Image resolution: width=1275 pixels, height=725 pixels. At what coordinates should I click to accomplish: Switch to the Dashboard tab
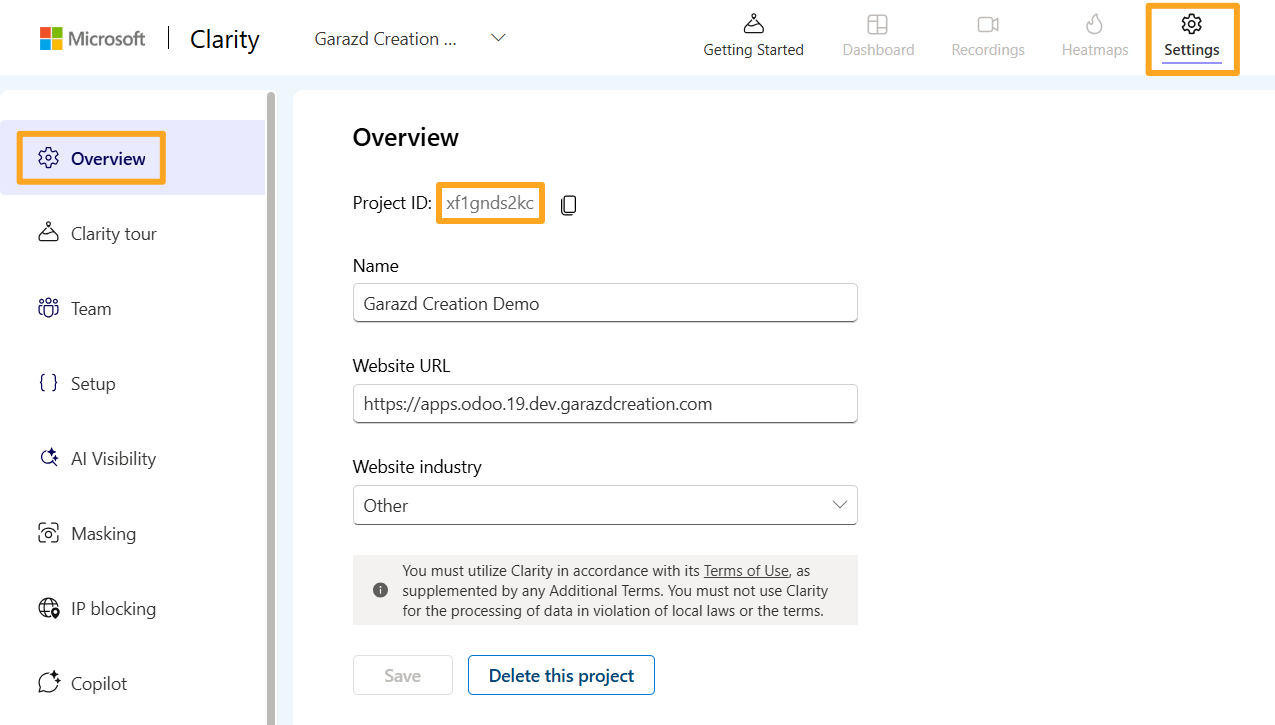tap(878, 37)
